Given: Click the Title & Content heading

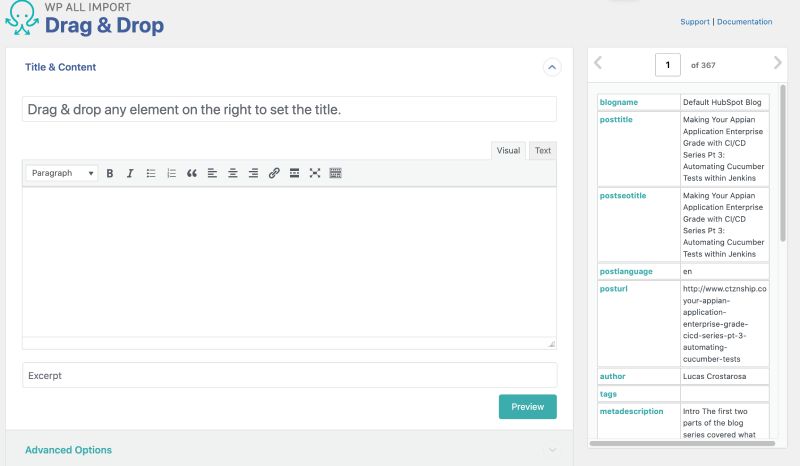Looking at the screenshot, I should 60,67.
